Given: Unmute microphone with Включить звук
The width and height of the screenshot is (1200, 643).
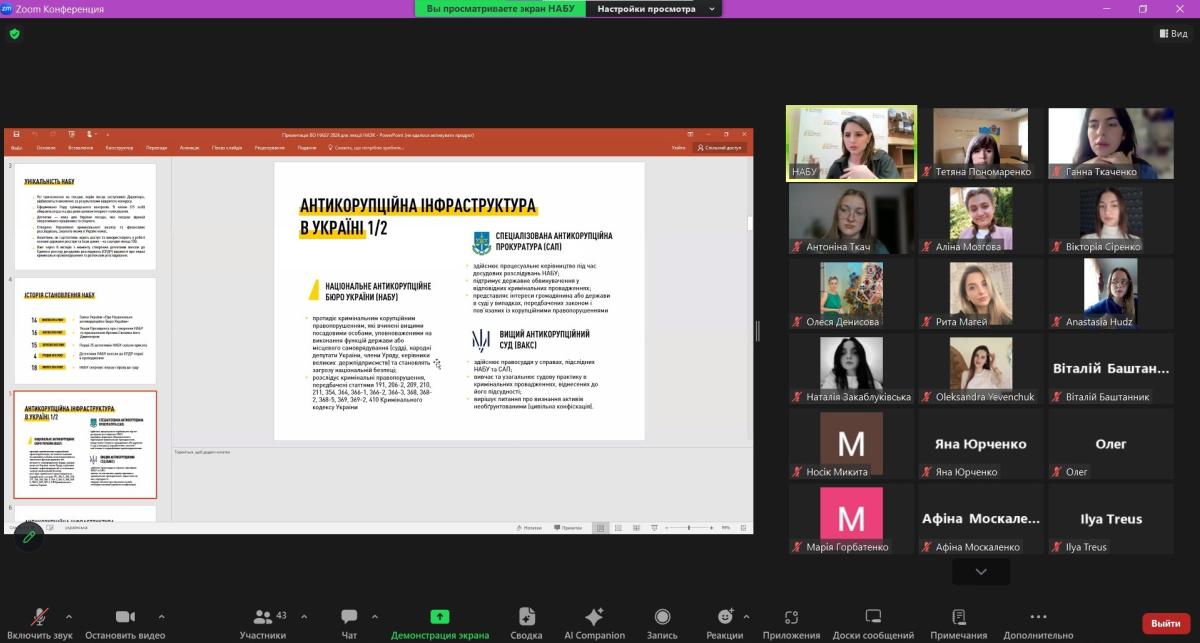Looking at the screenshot, I should tap(41, 617).
